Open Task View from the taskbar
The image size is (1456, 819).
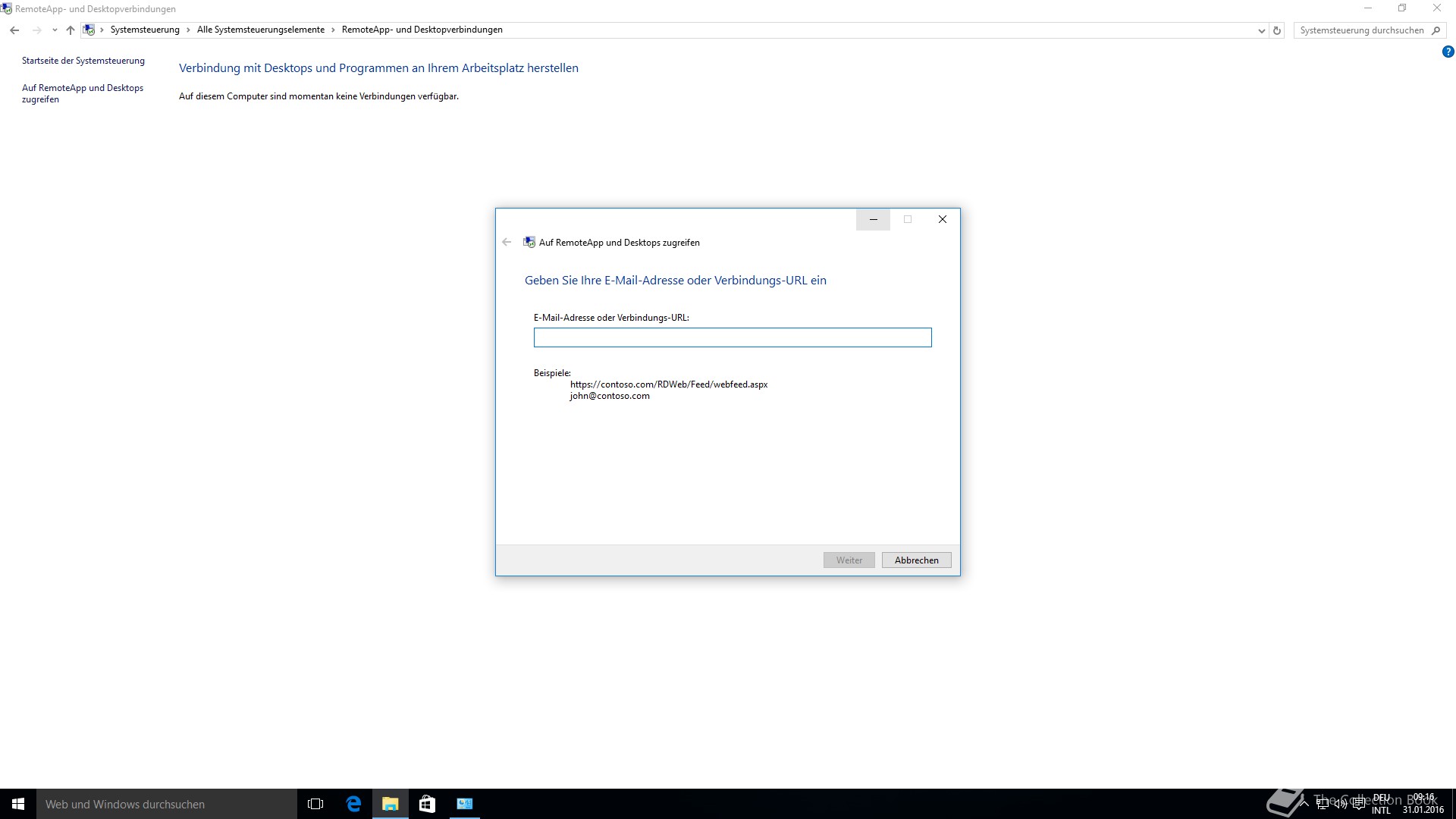coord(315,804)
